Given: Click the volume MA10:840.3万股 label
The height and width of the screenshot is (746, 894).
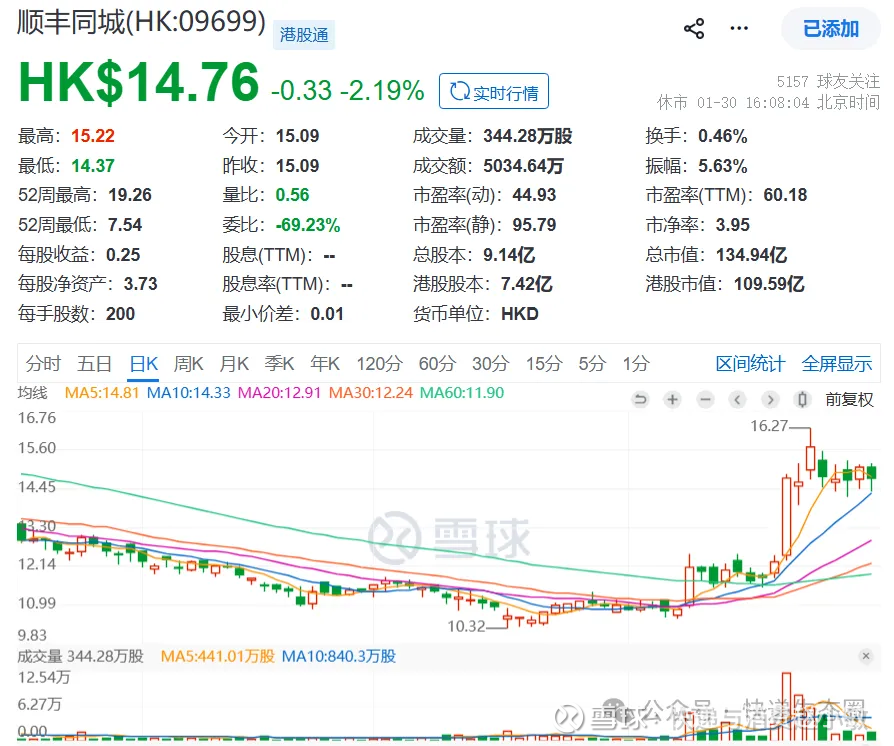Looking at the screenshot, I should 339,656.
